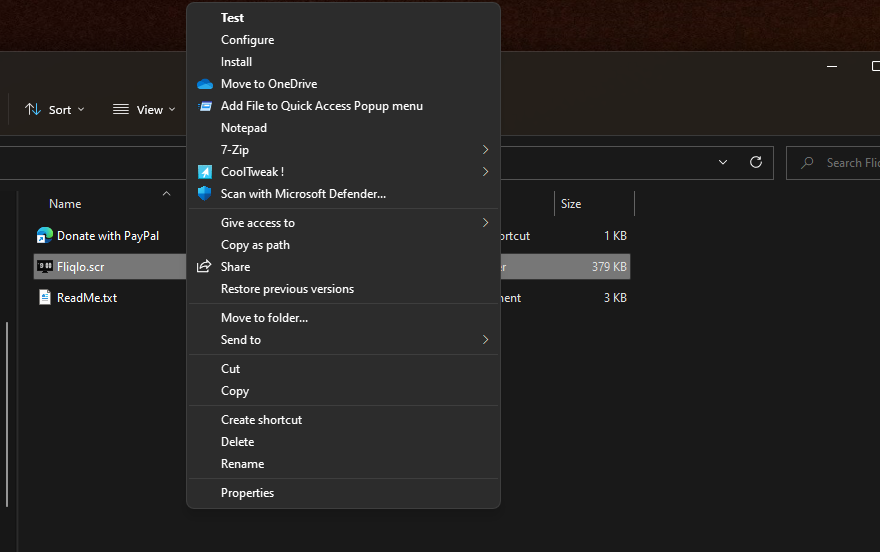Viewport: 880px width, 552px height.
Task: Click the Share arrow icon
Action: (205, 267)
